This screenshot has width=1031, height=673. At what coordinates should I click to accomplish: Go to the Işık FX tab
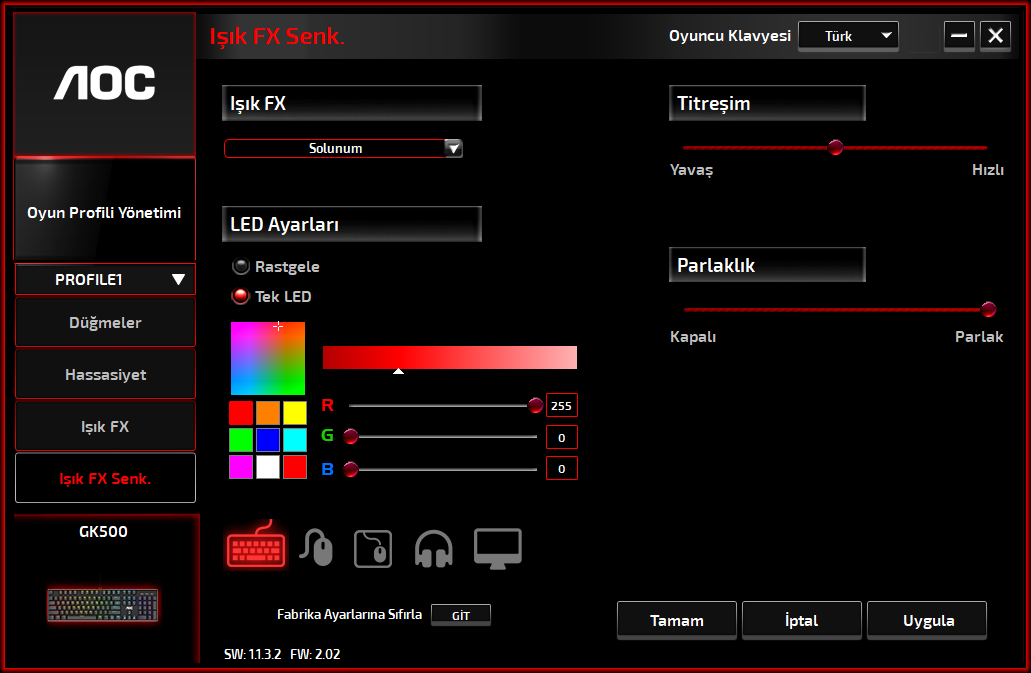pyautogui.click(x=105, y=427)
